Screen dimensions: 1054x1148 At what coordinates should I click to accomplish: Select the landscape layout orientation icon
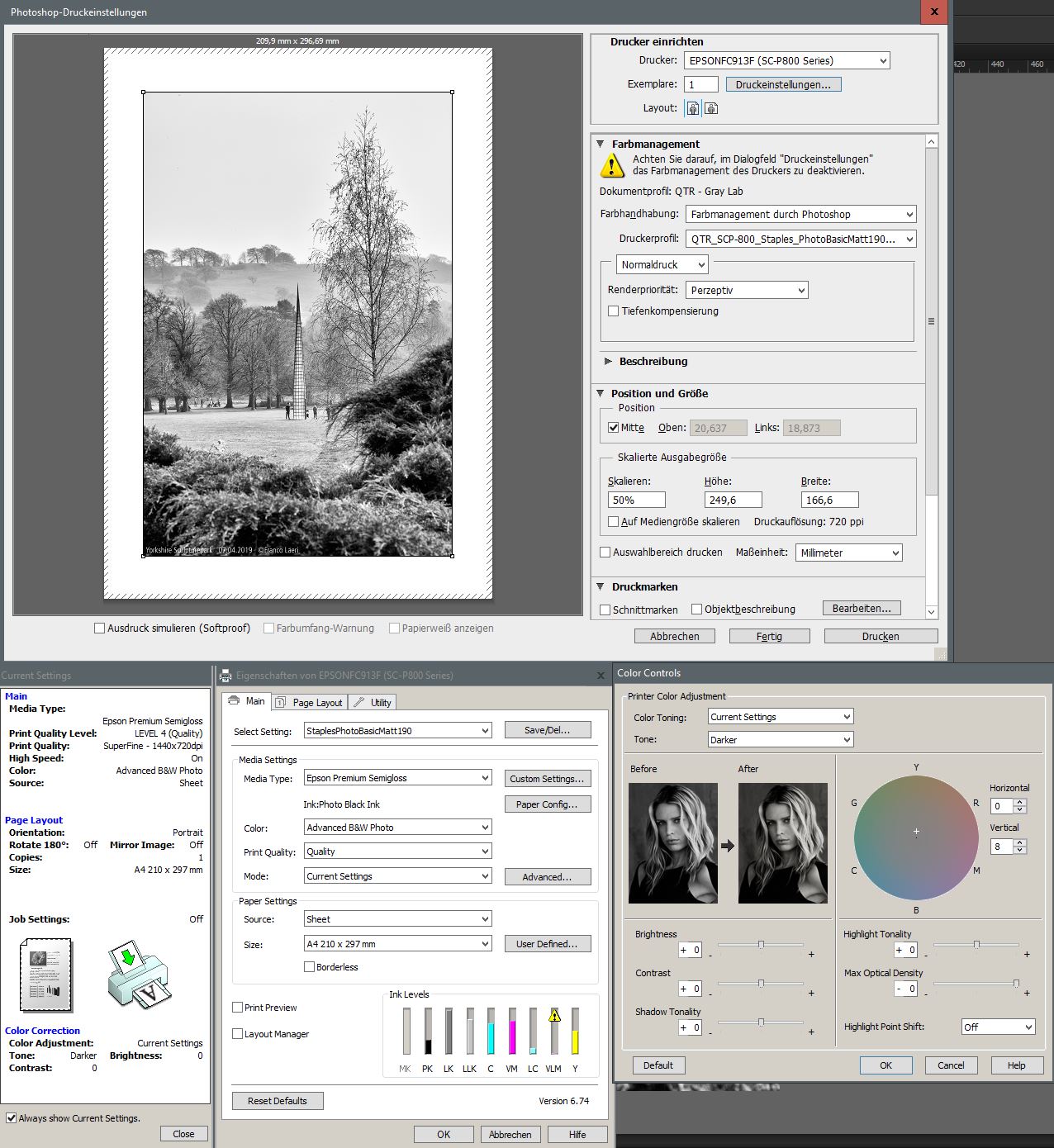(x=711, y=108)
